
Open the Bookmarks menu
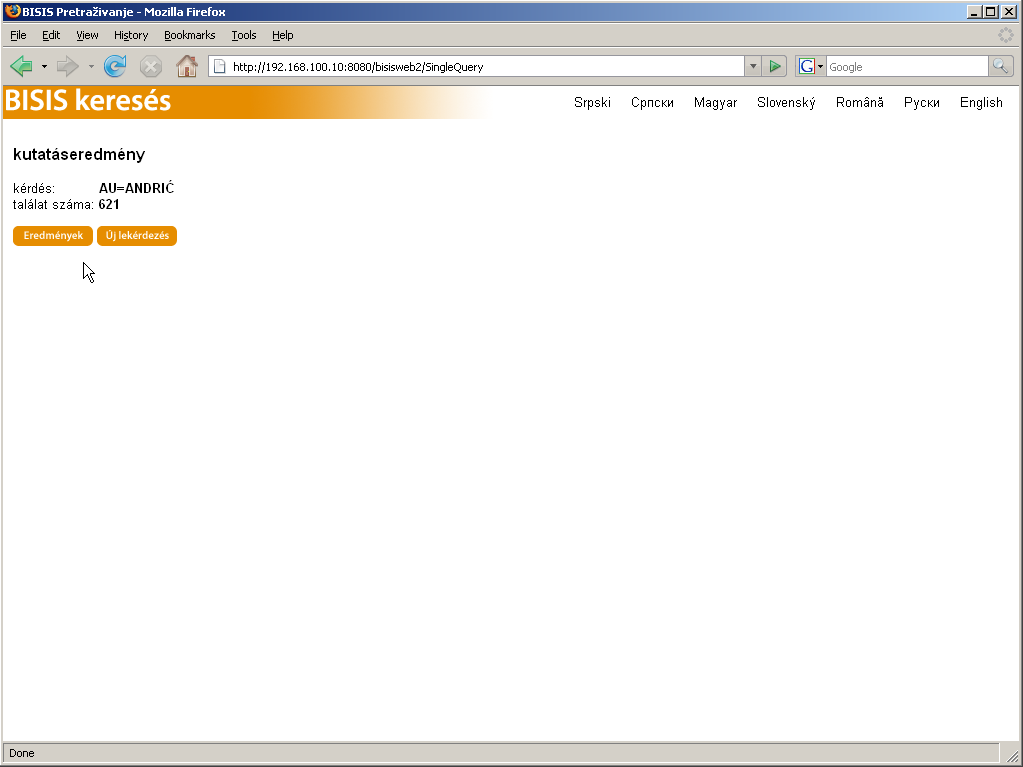(x=189, y=35)
